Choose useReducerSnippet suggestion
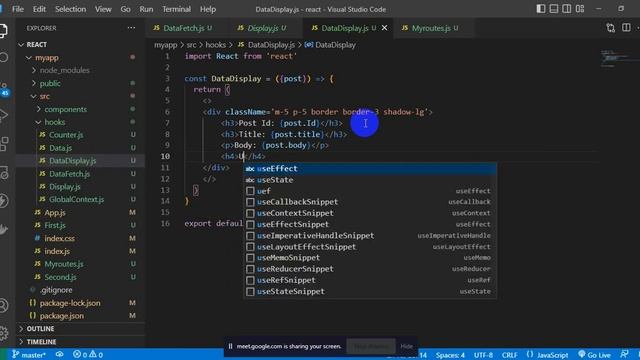This screenshot has height=360, width=640. point(370,269)
